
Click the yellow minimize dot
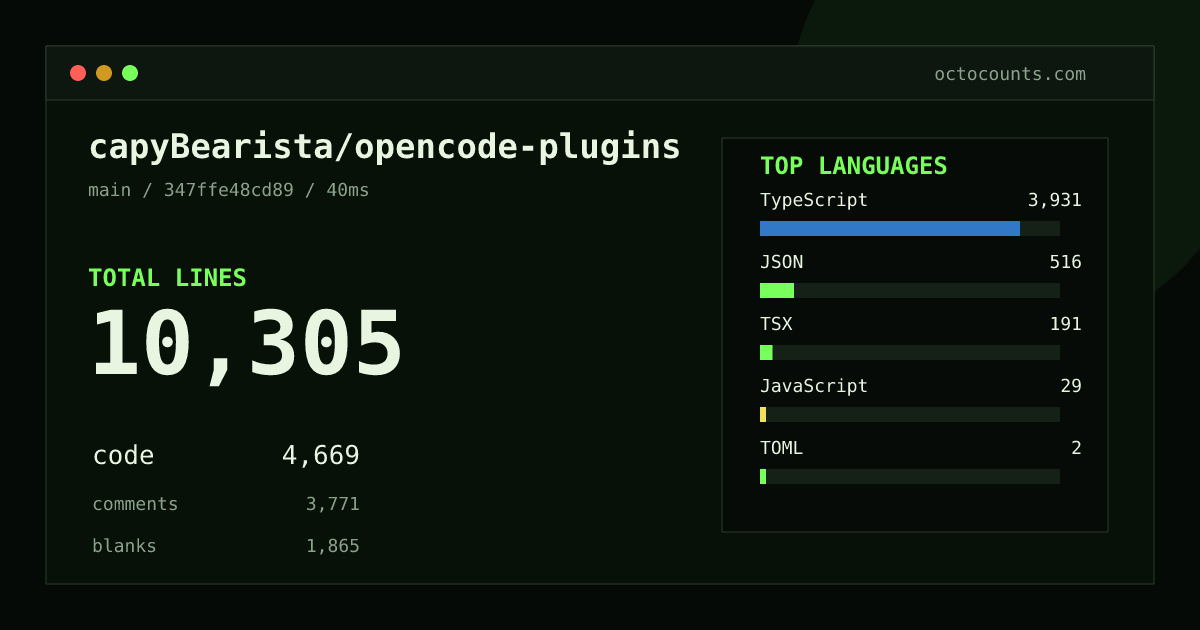(104, 73)
